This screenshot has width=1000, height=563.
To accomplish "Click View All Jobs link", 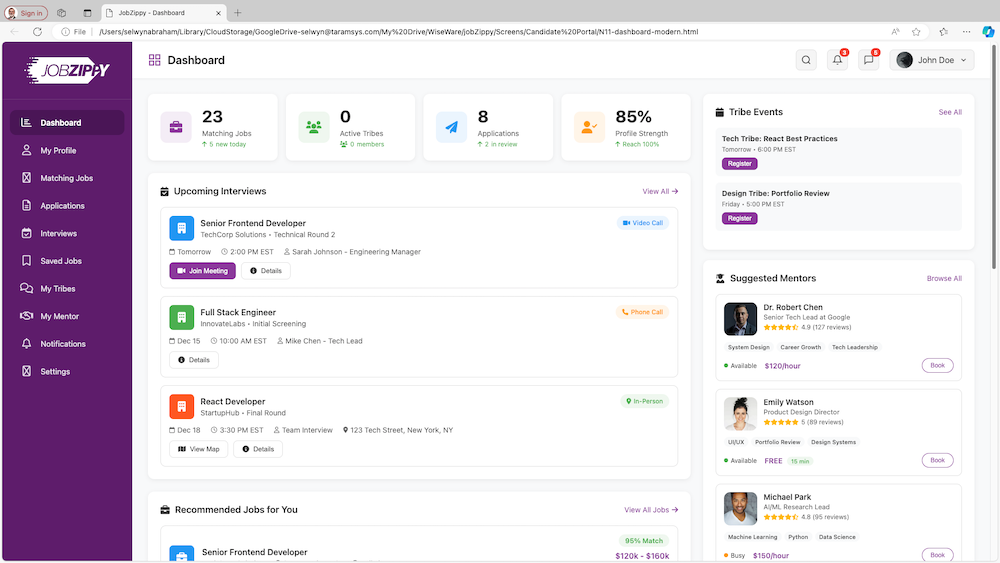I will [x=651, y=510].
